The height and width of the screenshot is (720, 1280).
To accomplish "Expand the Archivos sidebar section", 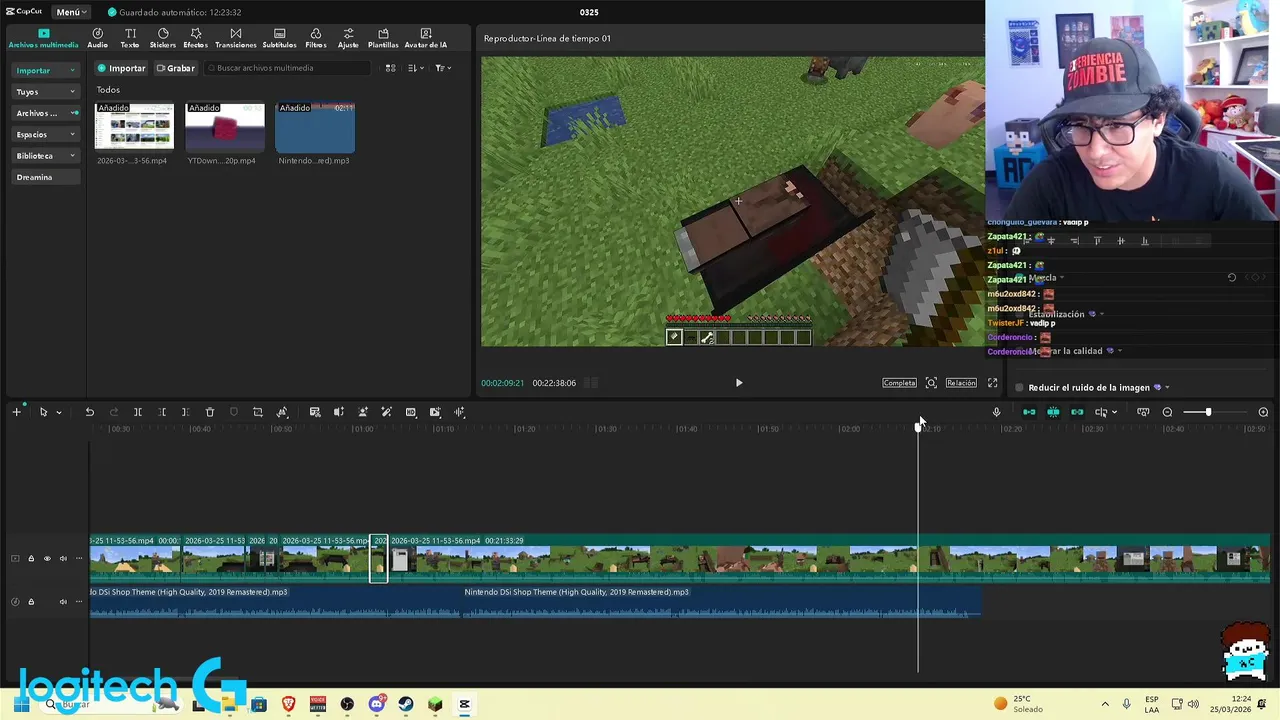I will (45, 113).
